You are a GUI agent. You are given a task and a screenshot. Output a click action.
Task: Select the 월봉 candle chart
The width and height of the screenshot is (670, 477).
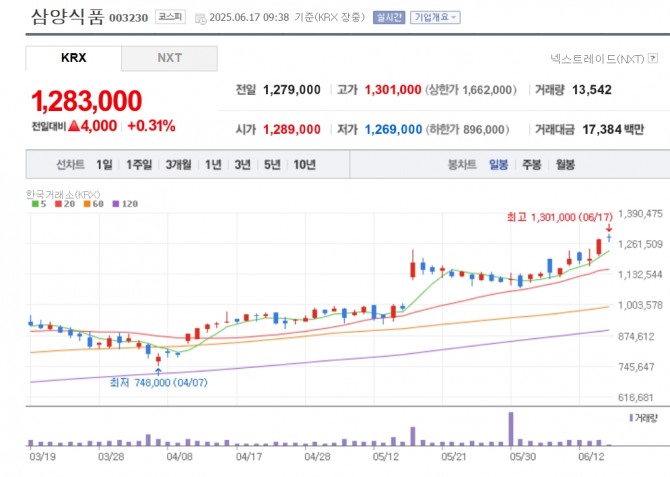[x=565, y=165]
